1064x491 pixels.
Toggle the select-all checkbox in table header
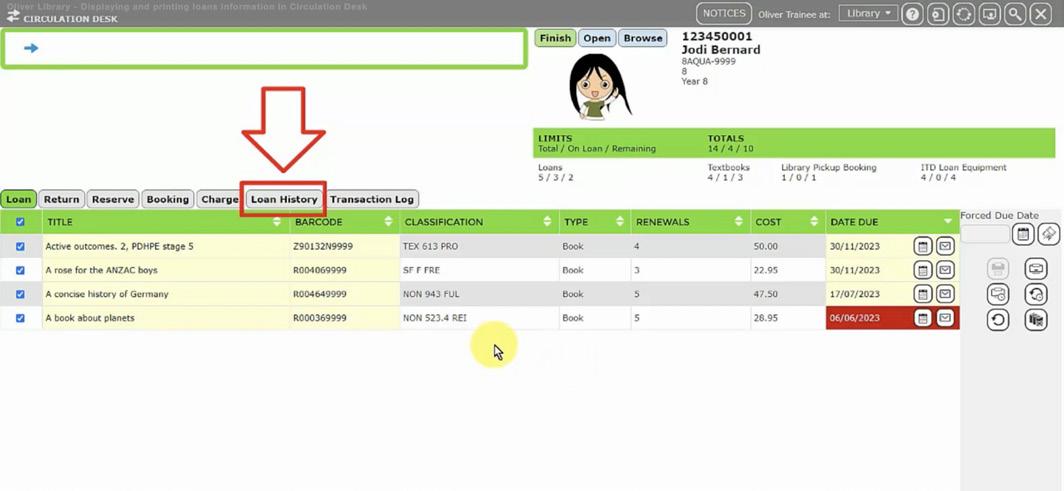(20, 222)
